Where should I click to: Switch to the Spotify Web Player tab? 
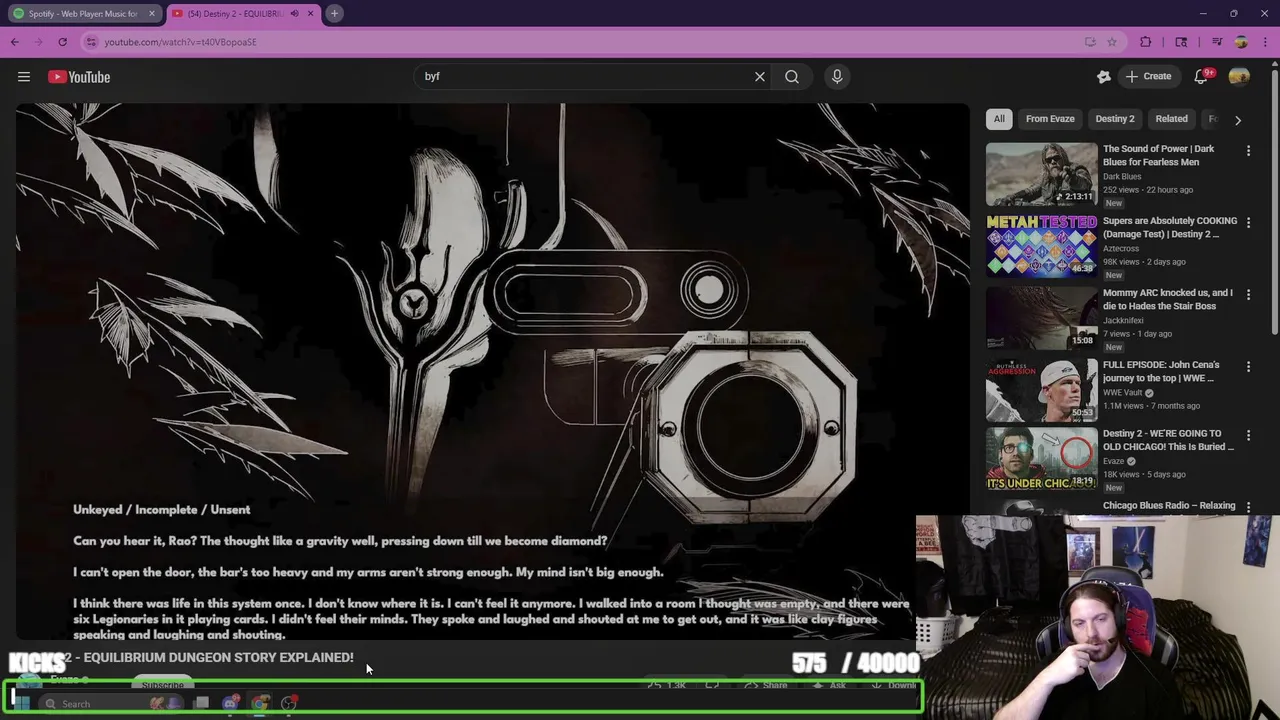[x=83, y=13]
